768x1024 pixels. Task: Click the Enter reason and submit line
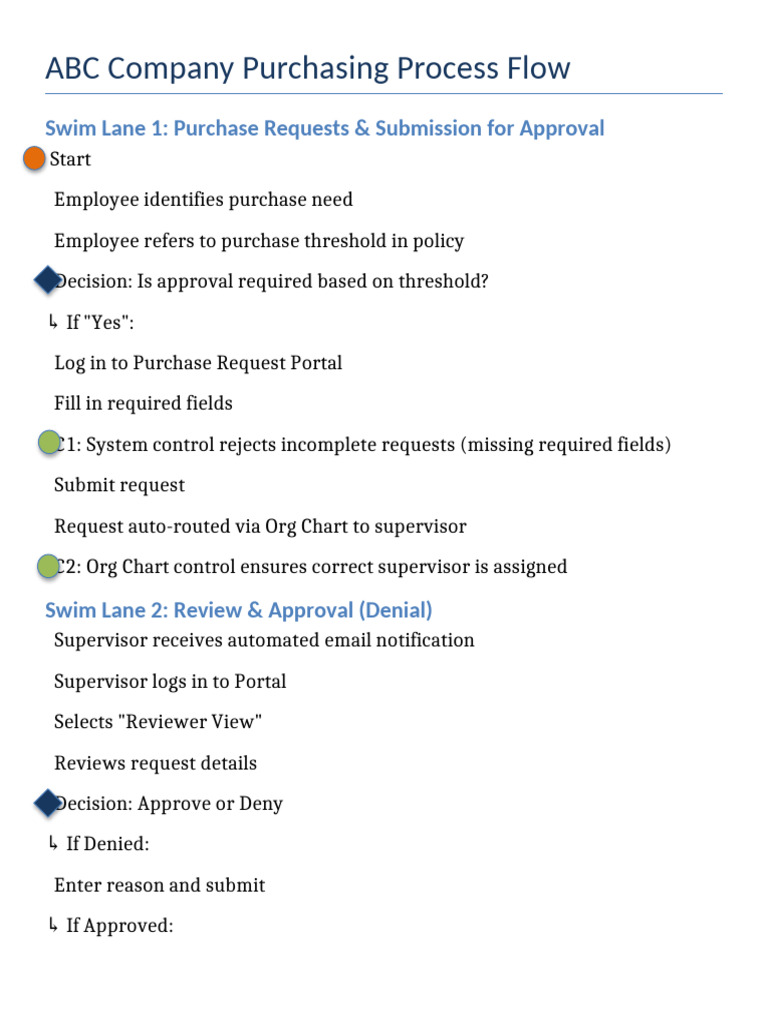coord(159,886)
